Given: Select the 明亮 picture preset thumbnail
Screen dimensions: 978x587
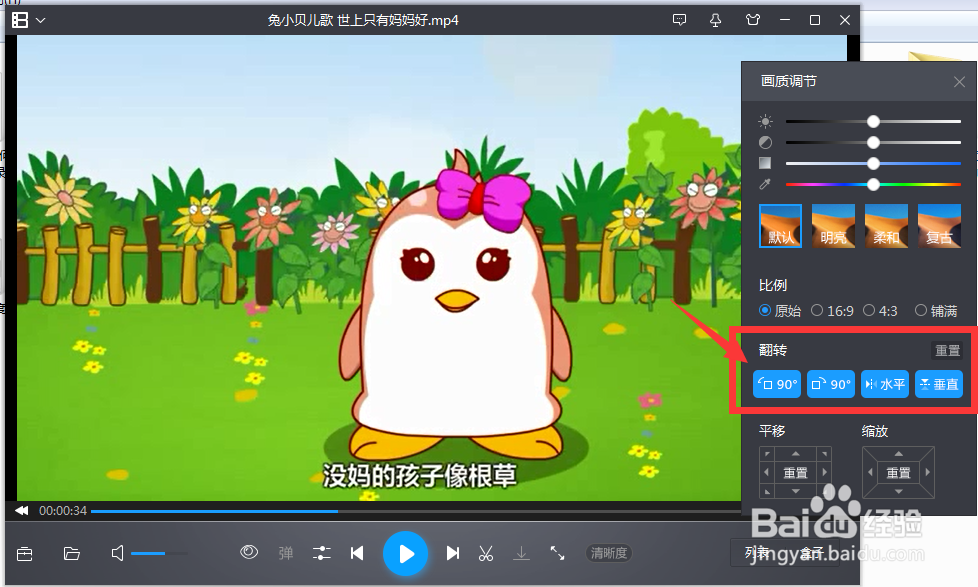Looking at the screenshot, I should click(833, 226).
